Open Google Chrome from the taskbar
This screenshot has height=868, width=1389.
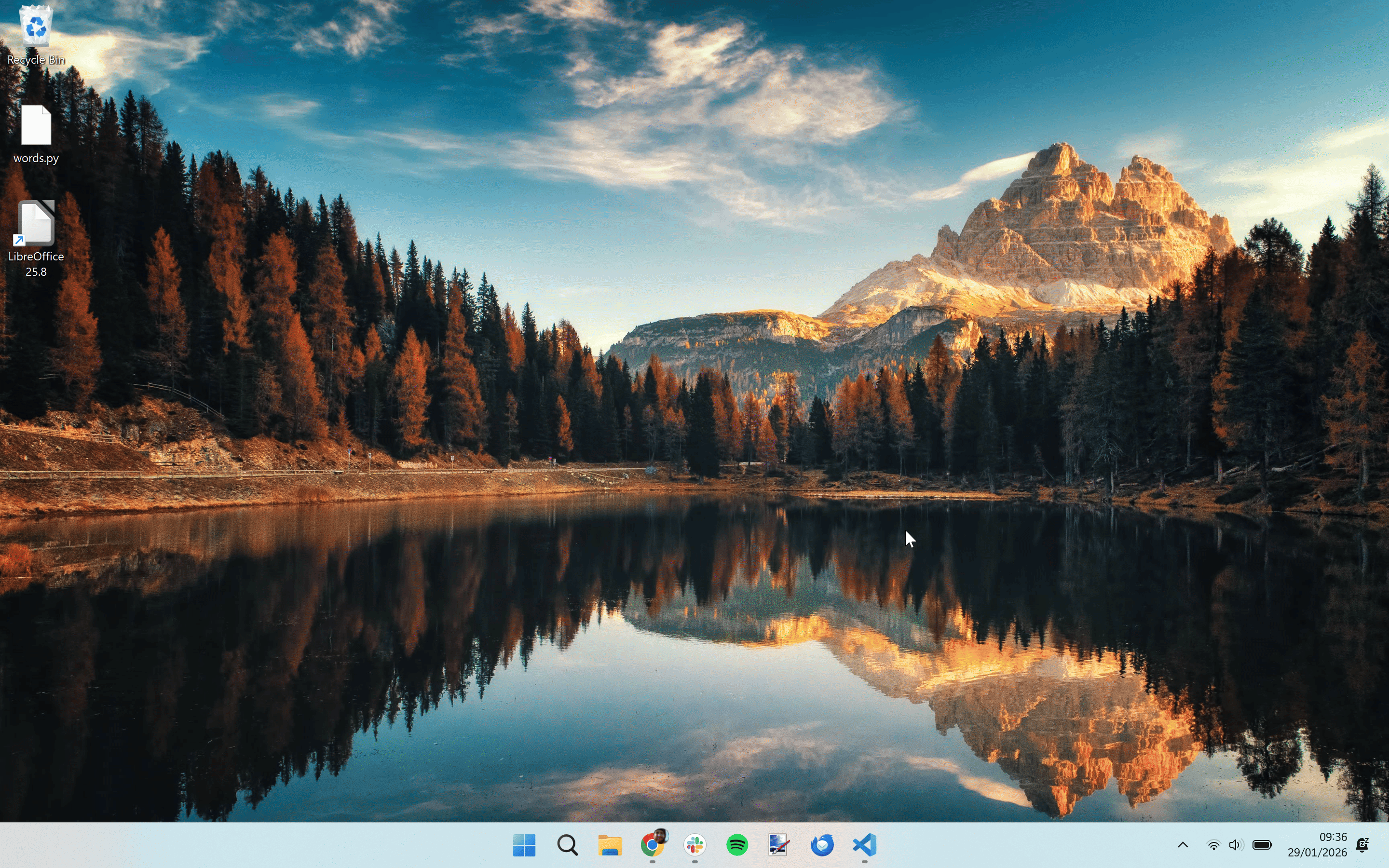(653, 845)
